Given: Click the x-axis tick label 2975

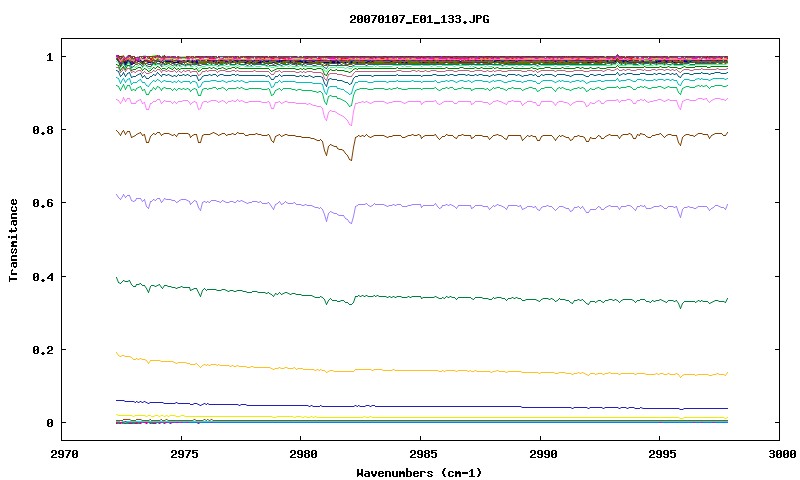Looking at the screenshot, I should coord(182,454).
